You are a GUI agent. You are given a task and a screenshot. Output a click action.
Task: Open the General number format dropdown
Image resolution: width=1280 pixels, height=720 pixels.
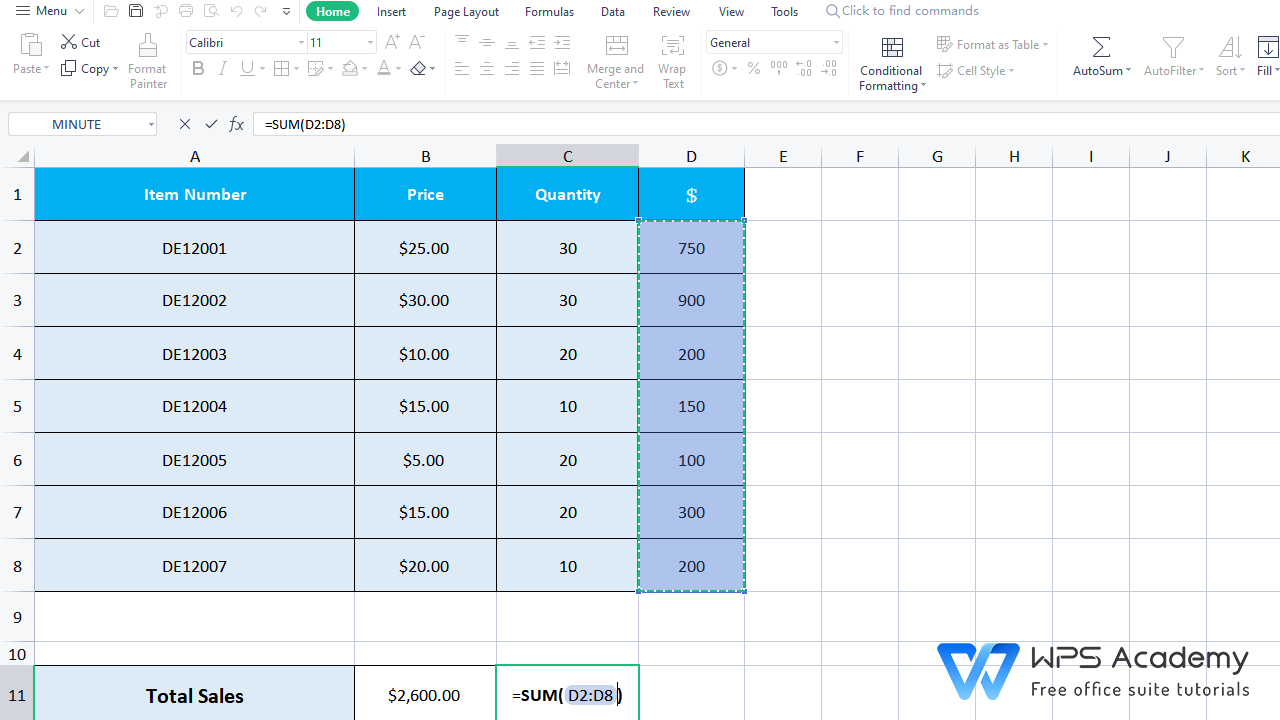836,43
